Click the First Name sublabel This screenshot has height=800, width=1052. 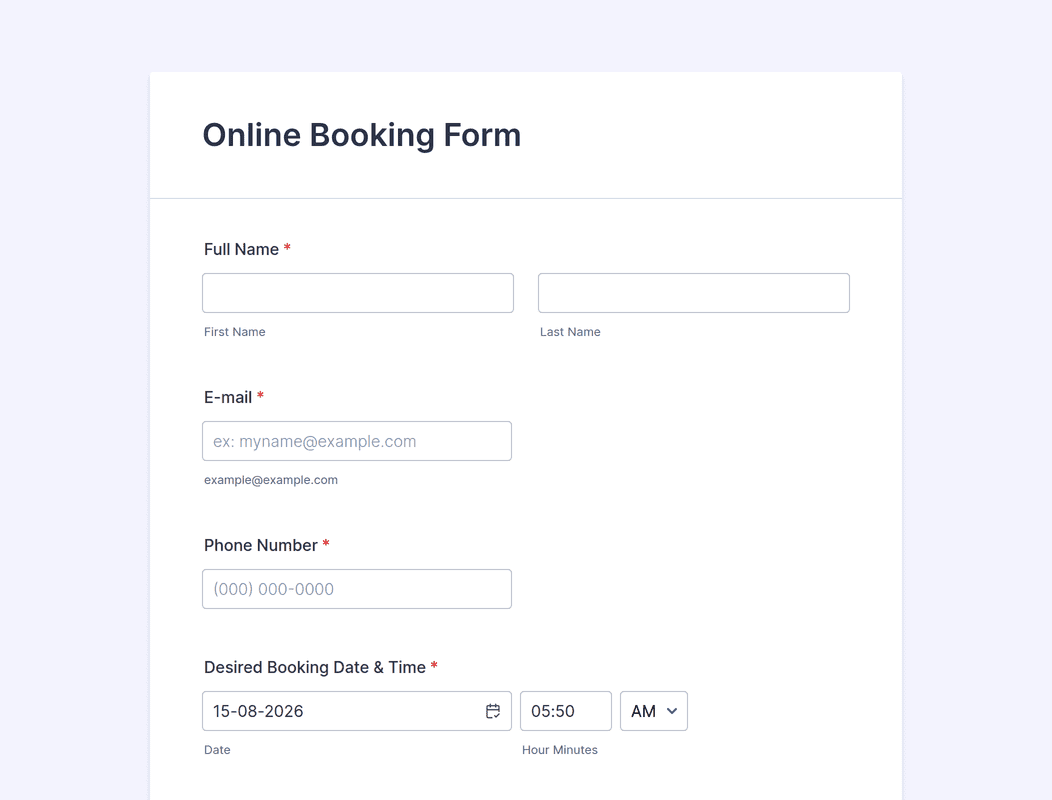click(234, 332)
